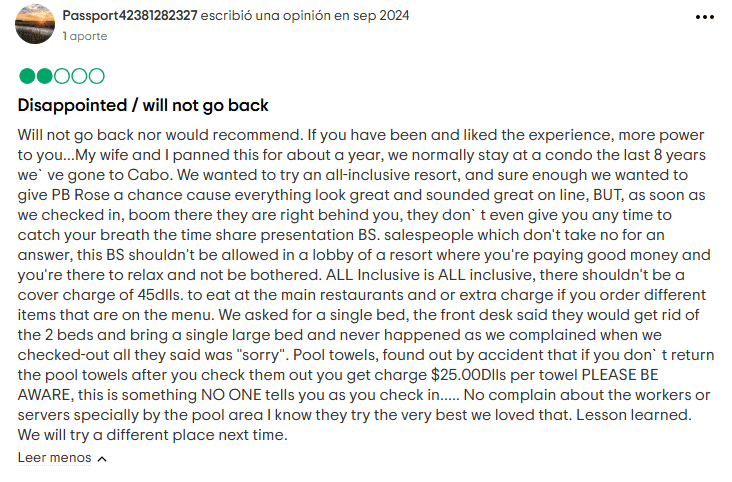Click the "45dlls." cover charge text
The width and height of the screenshot is (732, 482).
point(163,295)
